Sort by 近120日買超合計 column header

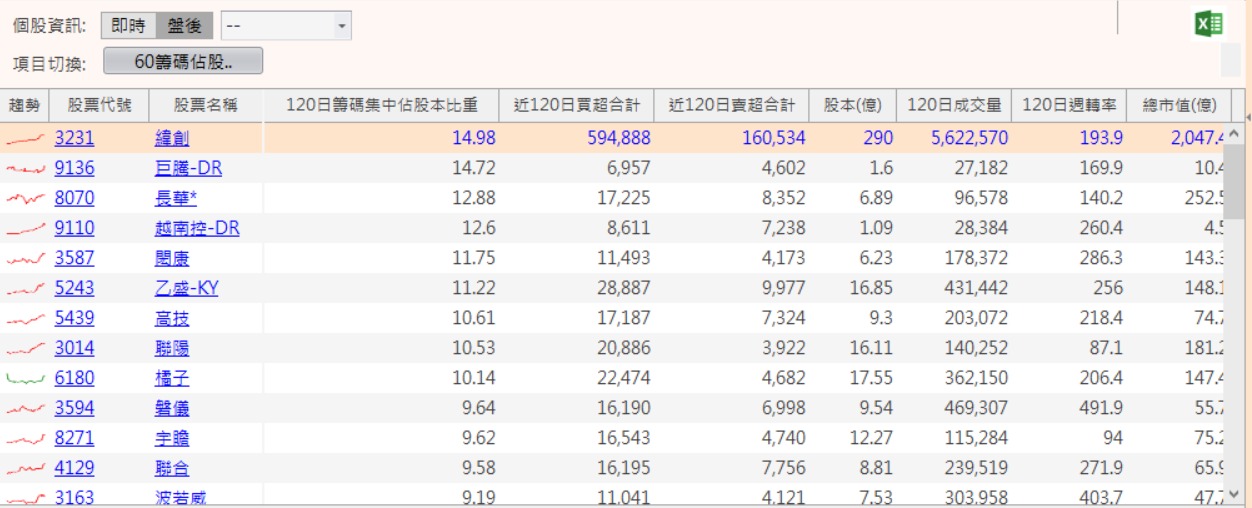click(x=576, y=105)
